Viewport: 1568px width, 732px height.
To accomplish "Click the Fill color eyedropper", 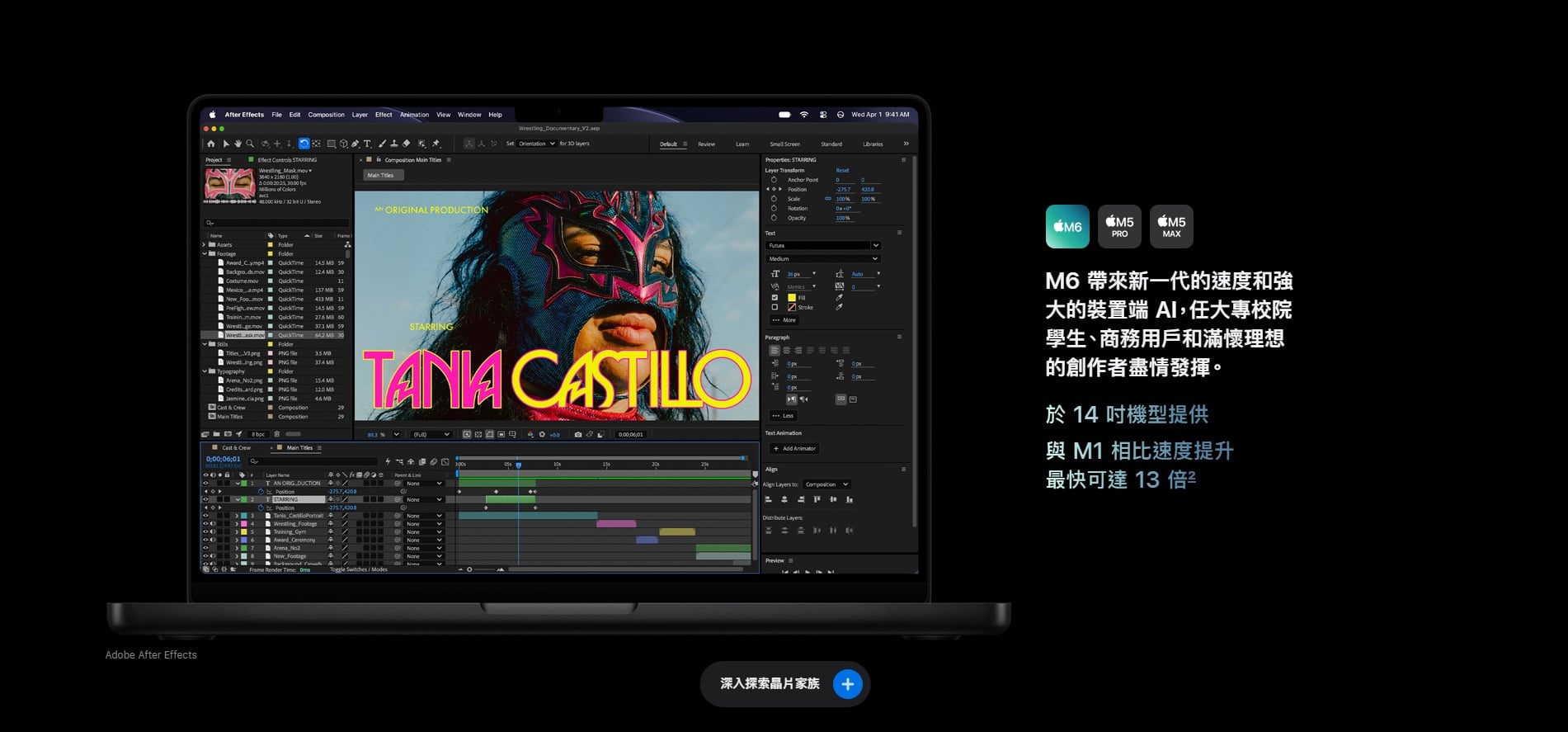I will [x=839, y=298].
